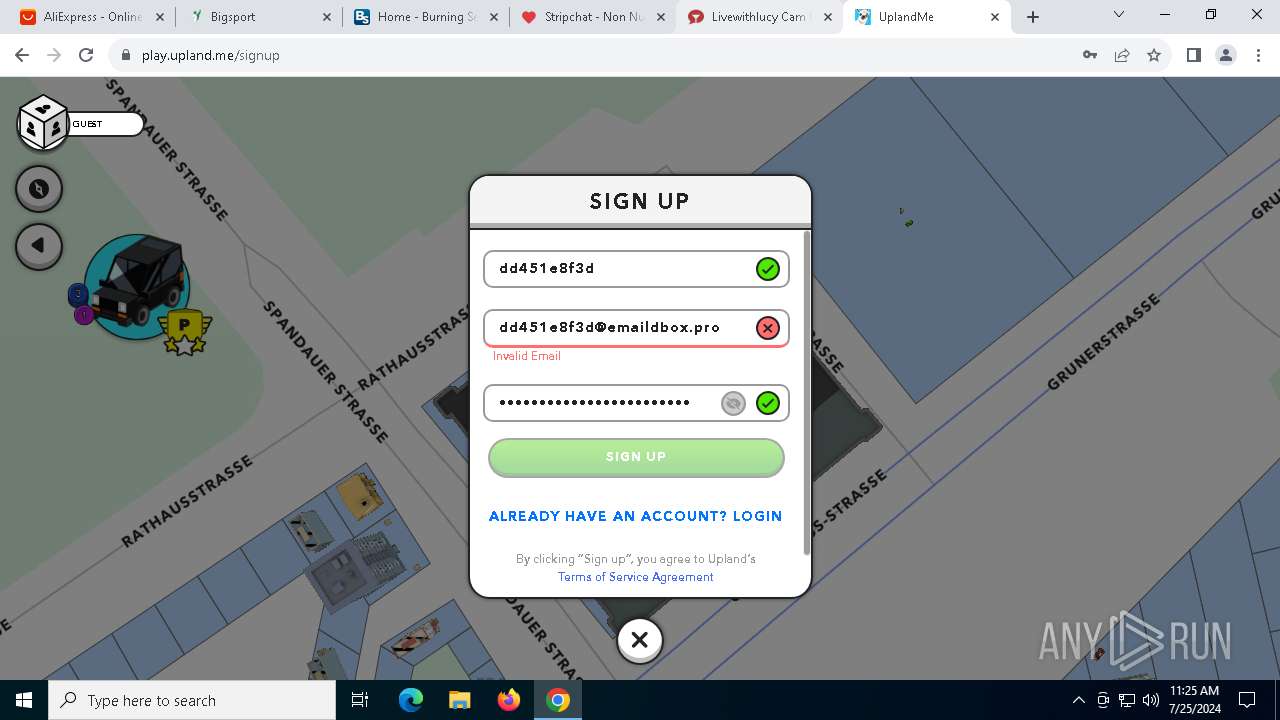Click the username input field
The width and height of the screenshot is (1280, 720).
(636, 269)
